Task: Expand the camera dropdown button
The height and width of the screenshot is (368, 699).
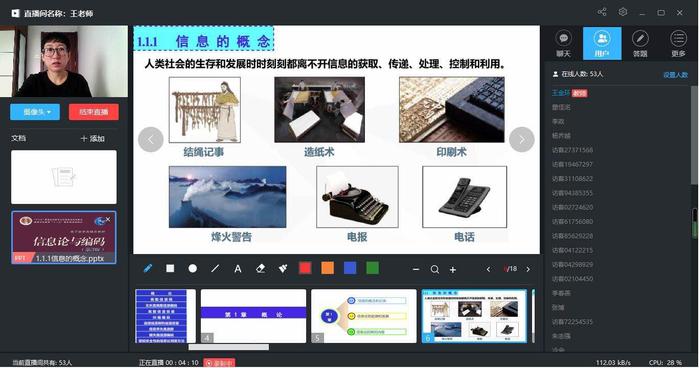Action: (35, 112)
